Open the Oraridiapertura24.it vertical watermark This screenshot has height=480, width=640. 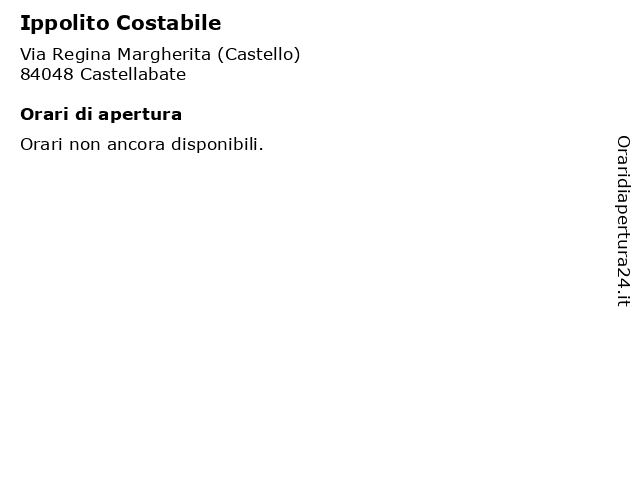point(623,221)
